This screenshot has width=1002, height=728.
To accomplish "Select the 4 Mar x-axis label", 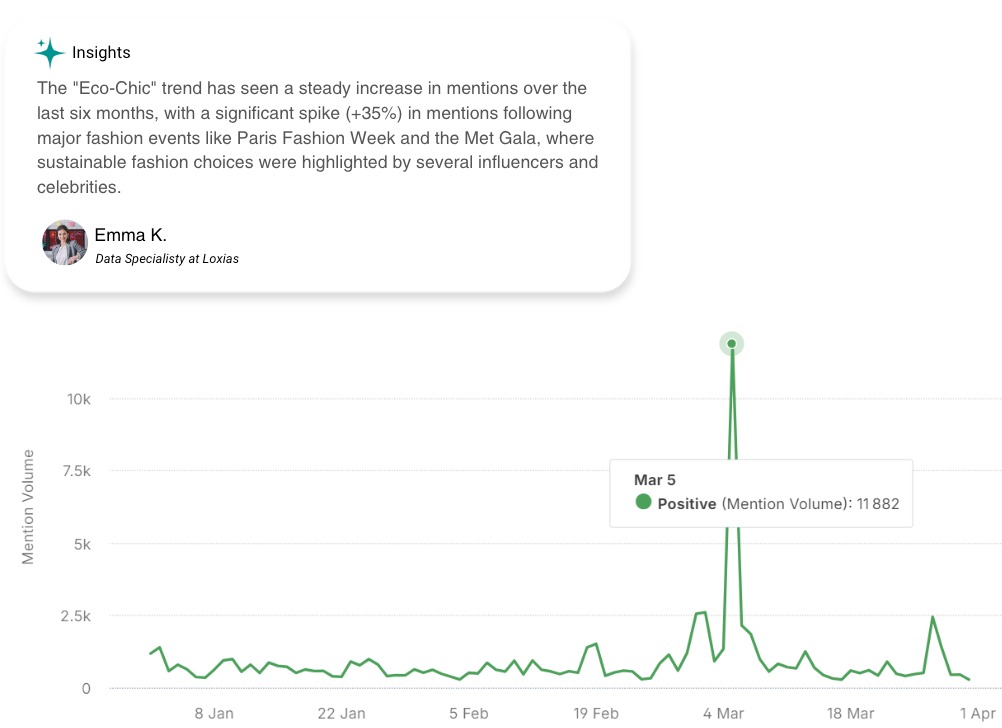I will (x=723, y=713).
